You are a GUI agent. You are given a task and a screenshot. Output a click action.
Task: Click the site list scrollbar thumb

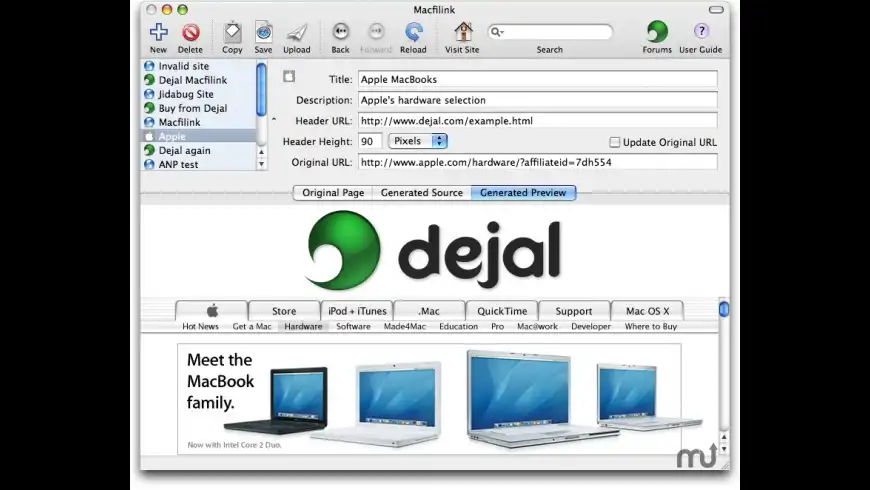pos(261,89)
